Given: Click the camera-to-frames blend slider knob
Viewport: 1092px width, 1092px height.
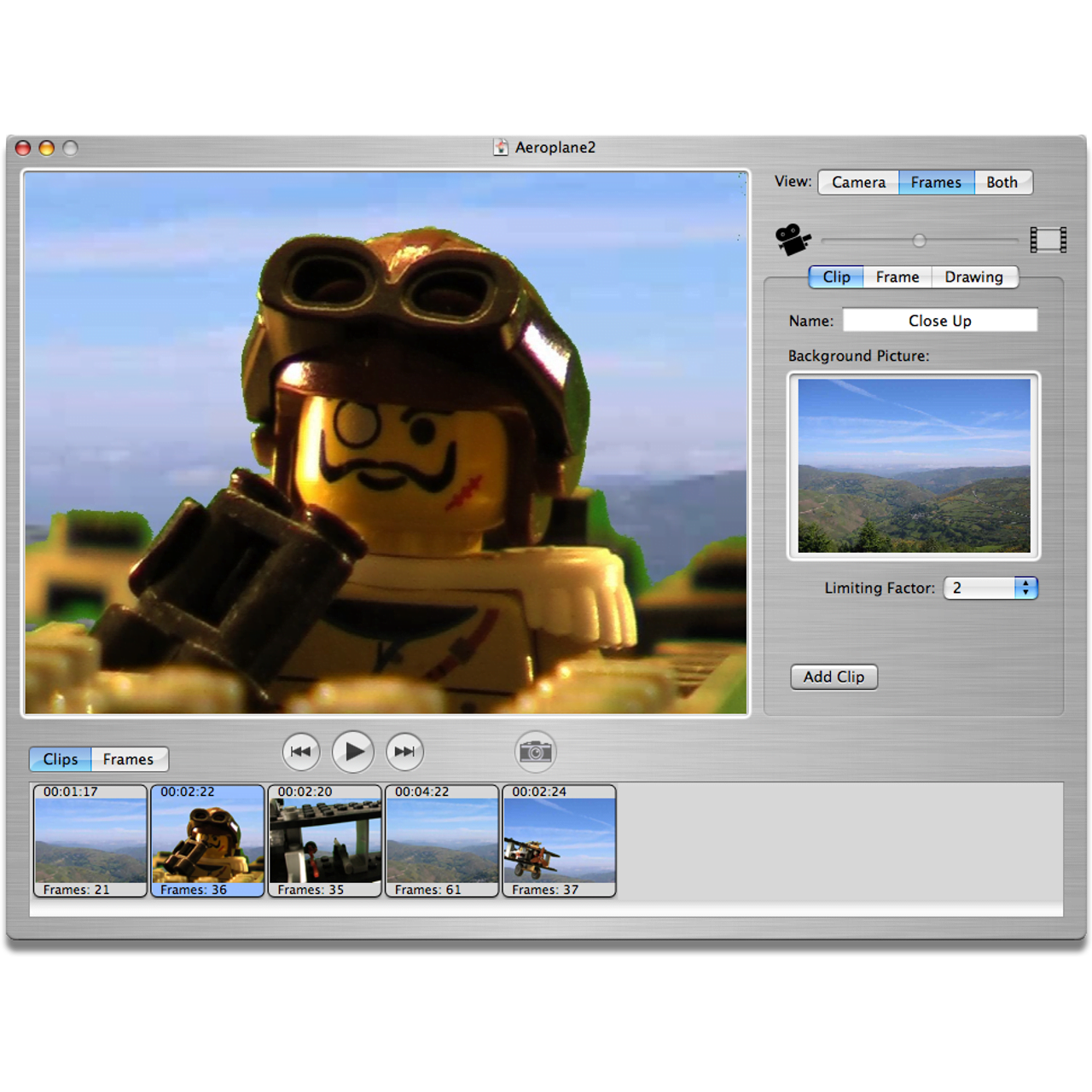Looking at the screenshot, I should point(919,241).
